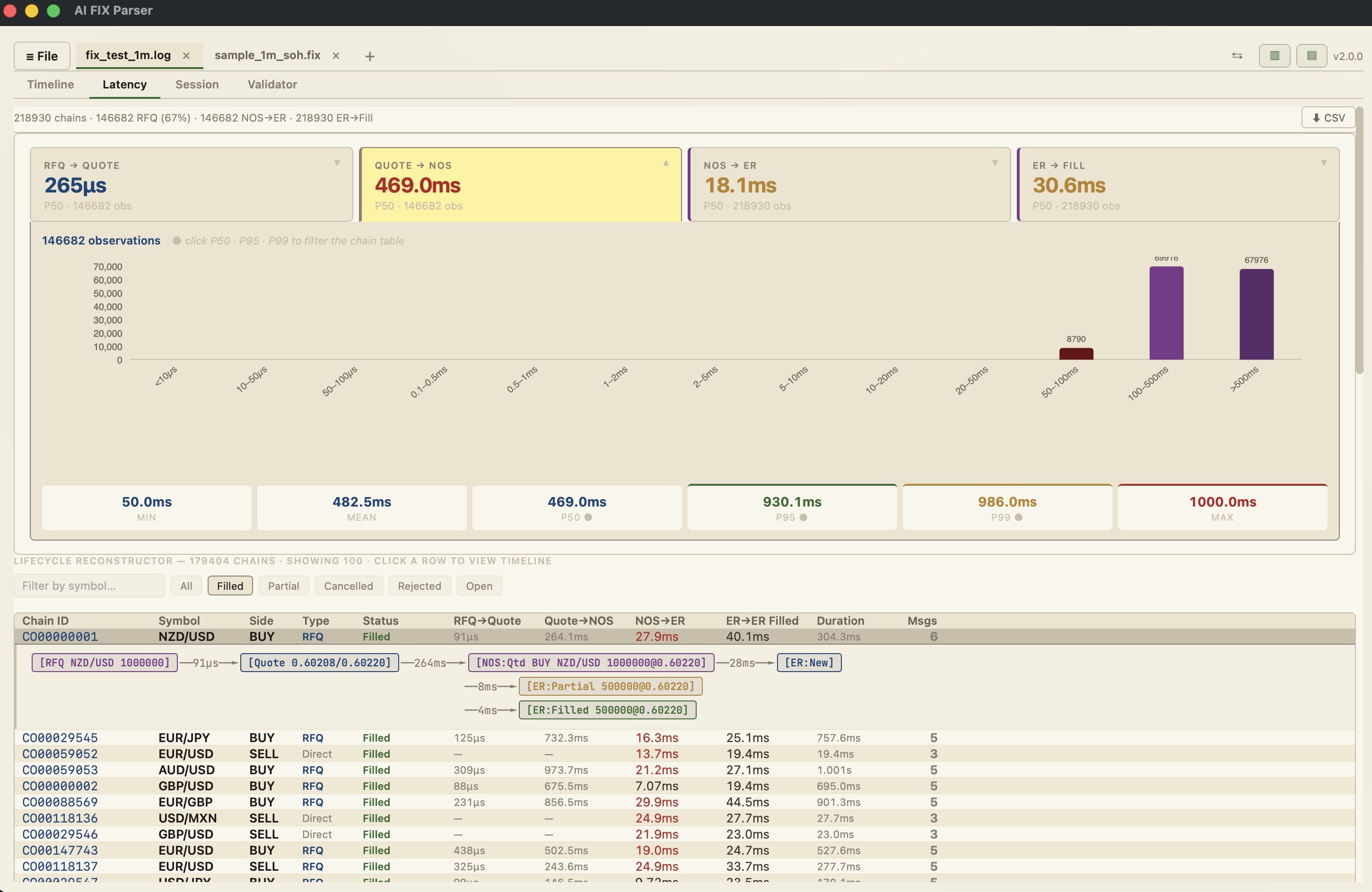
Task: Close the fix_test_1m.log tab
Action: (x=186, y=56)
